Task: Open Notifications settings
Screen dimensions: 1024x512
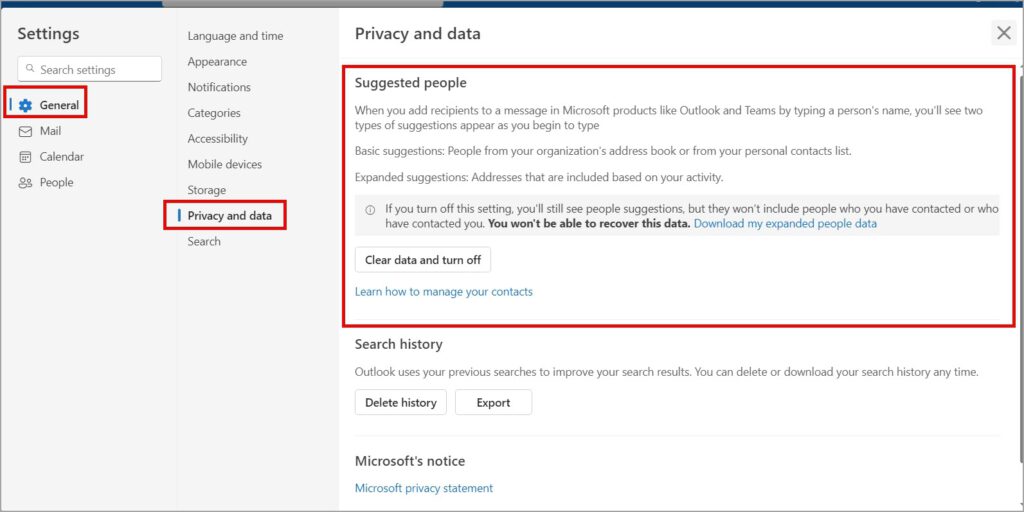Action: coord(219,87)
